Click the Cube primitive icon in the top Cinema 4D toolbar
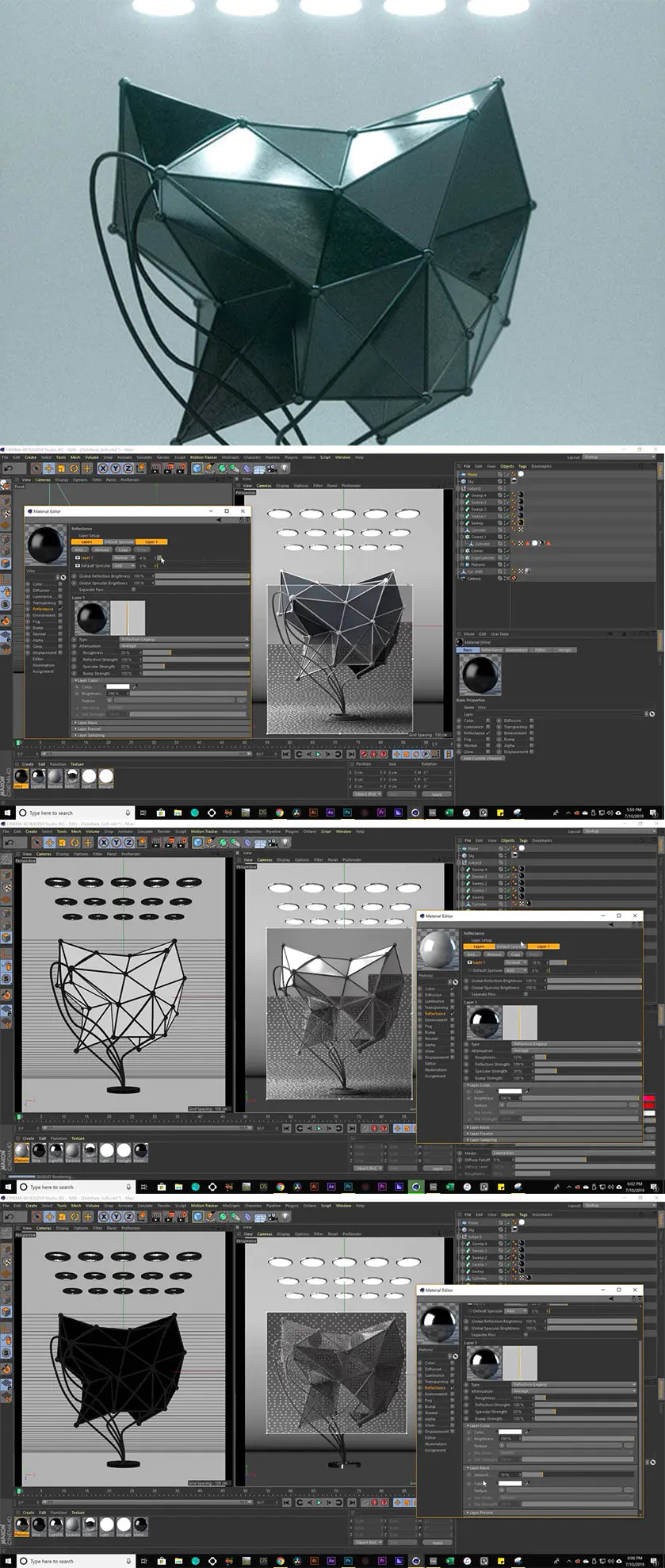665x1568 pixels. coord(197,468)
